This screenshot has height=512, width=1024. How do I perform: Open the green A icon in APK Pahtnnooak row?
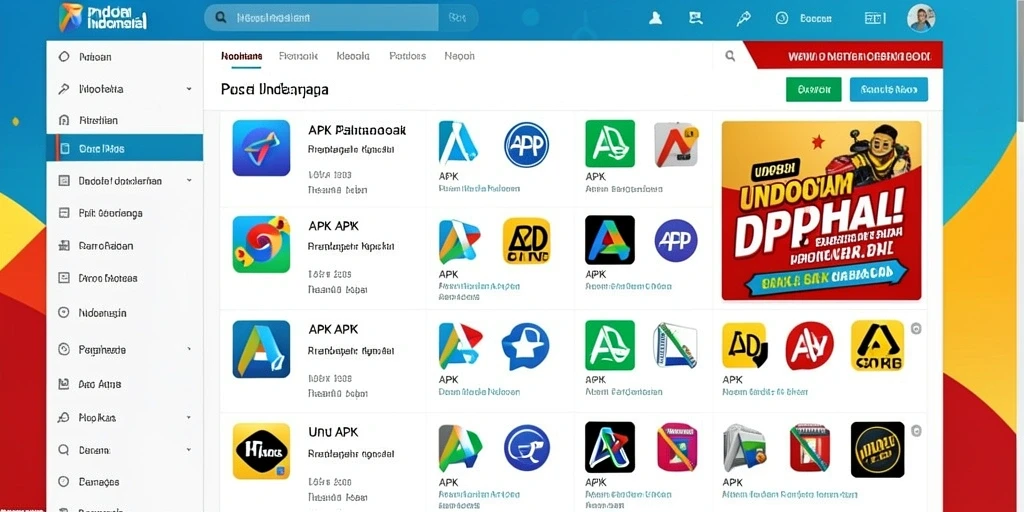(610, 144)
